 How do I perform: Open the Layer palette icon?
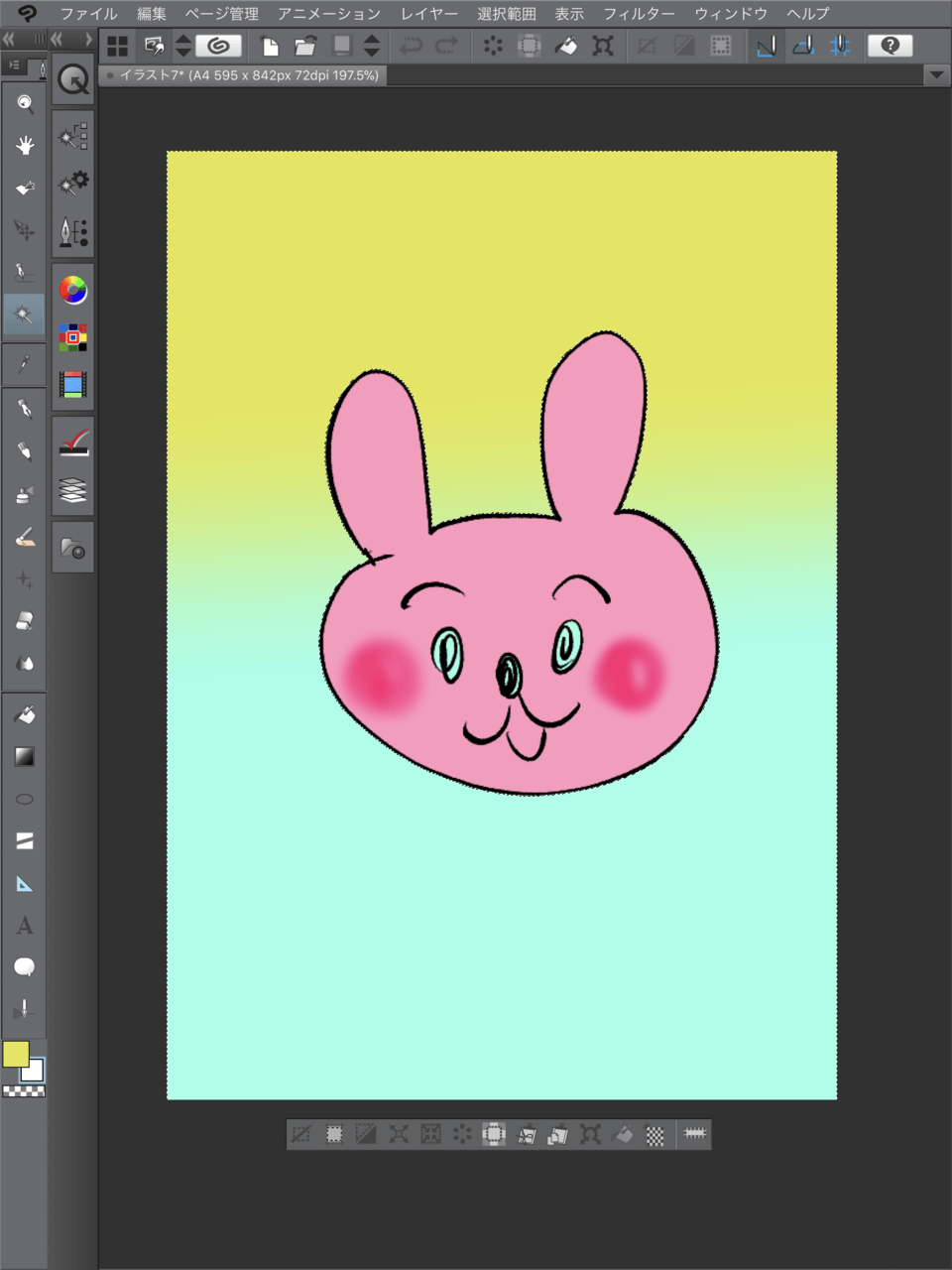(73, 490)
